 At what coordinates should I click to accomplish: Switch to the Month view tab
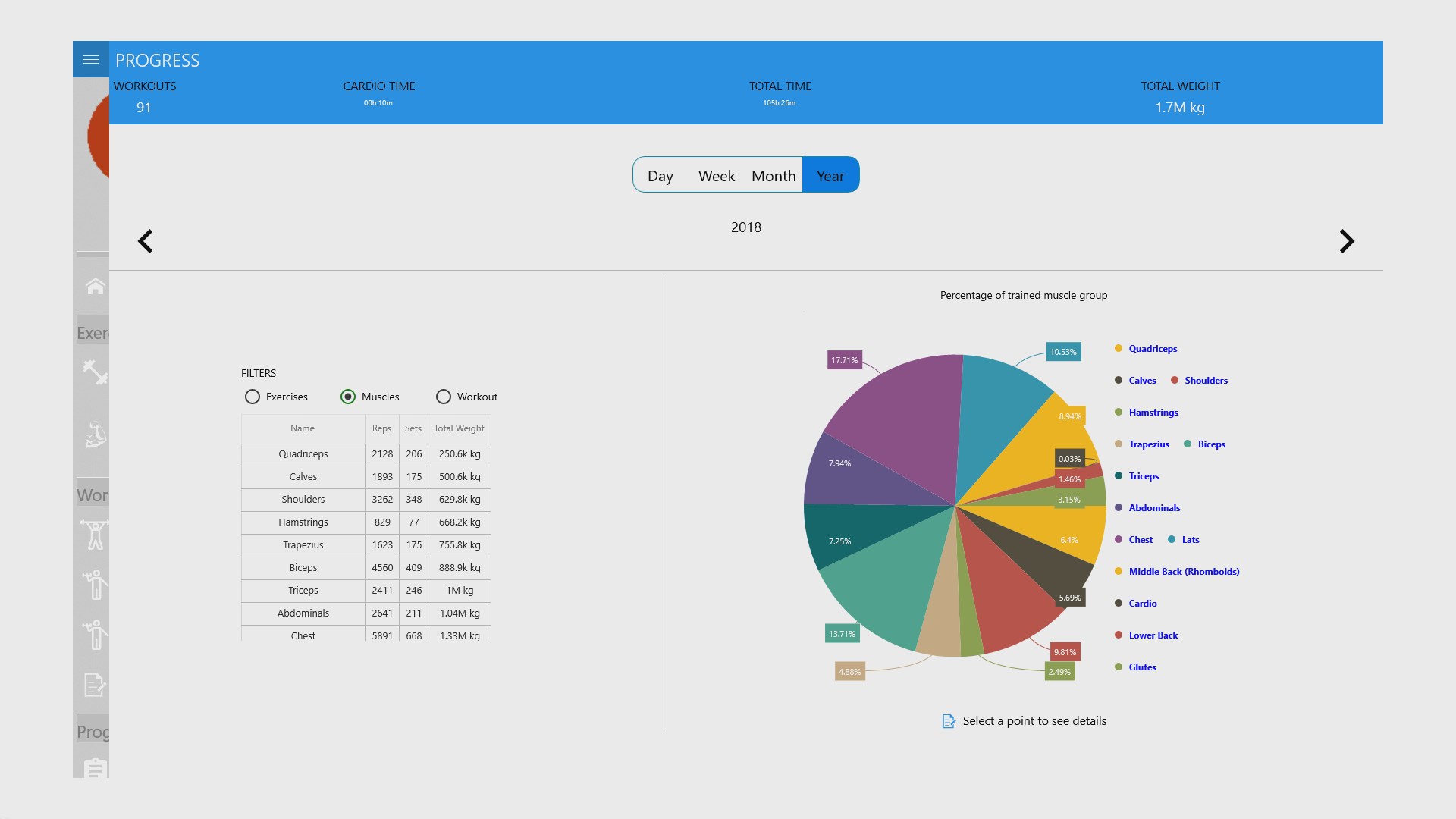pos(773,176)
